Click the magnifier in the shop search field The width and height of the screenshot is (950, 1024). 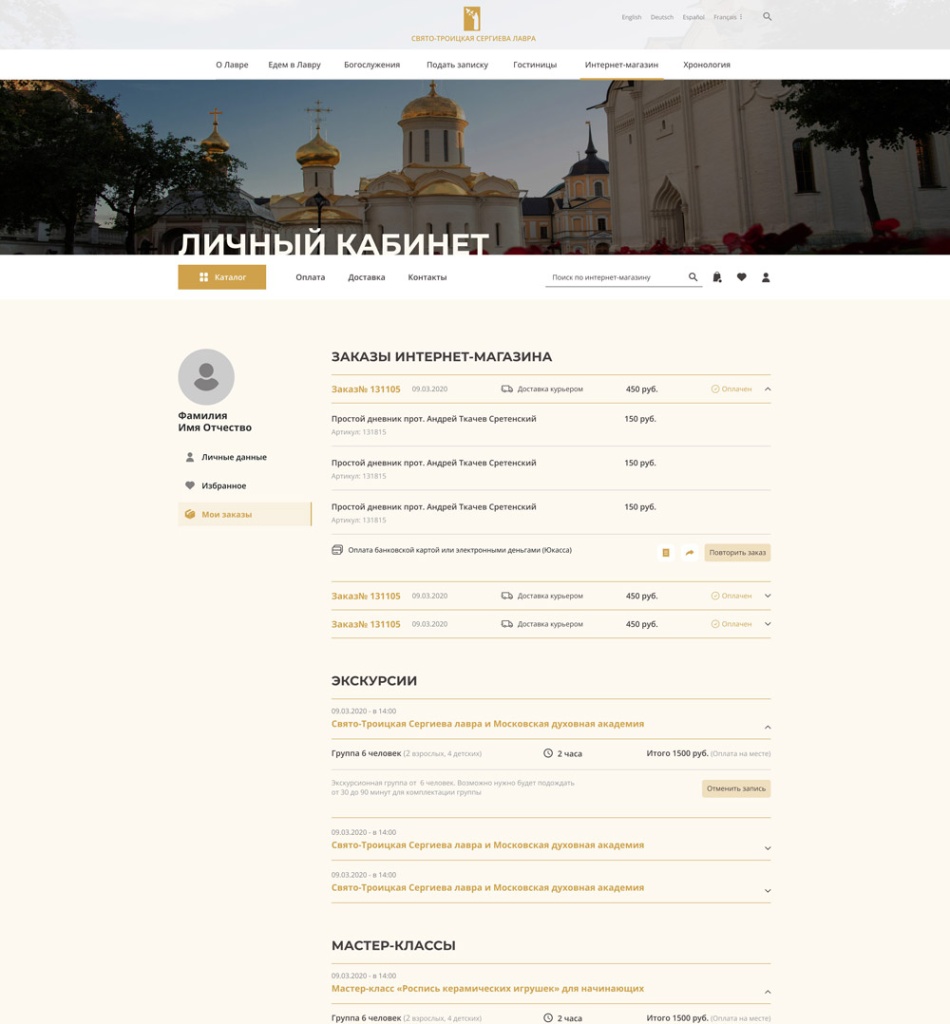[x=693, y=277]
